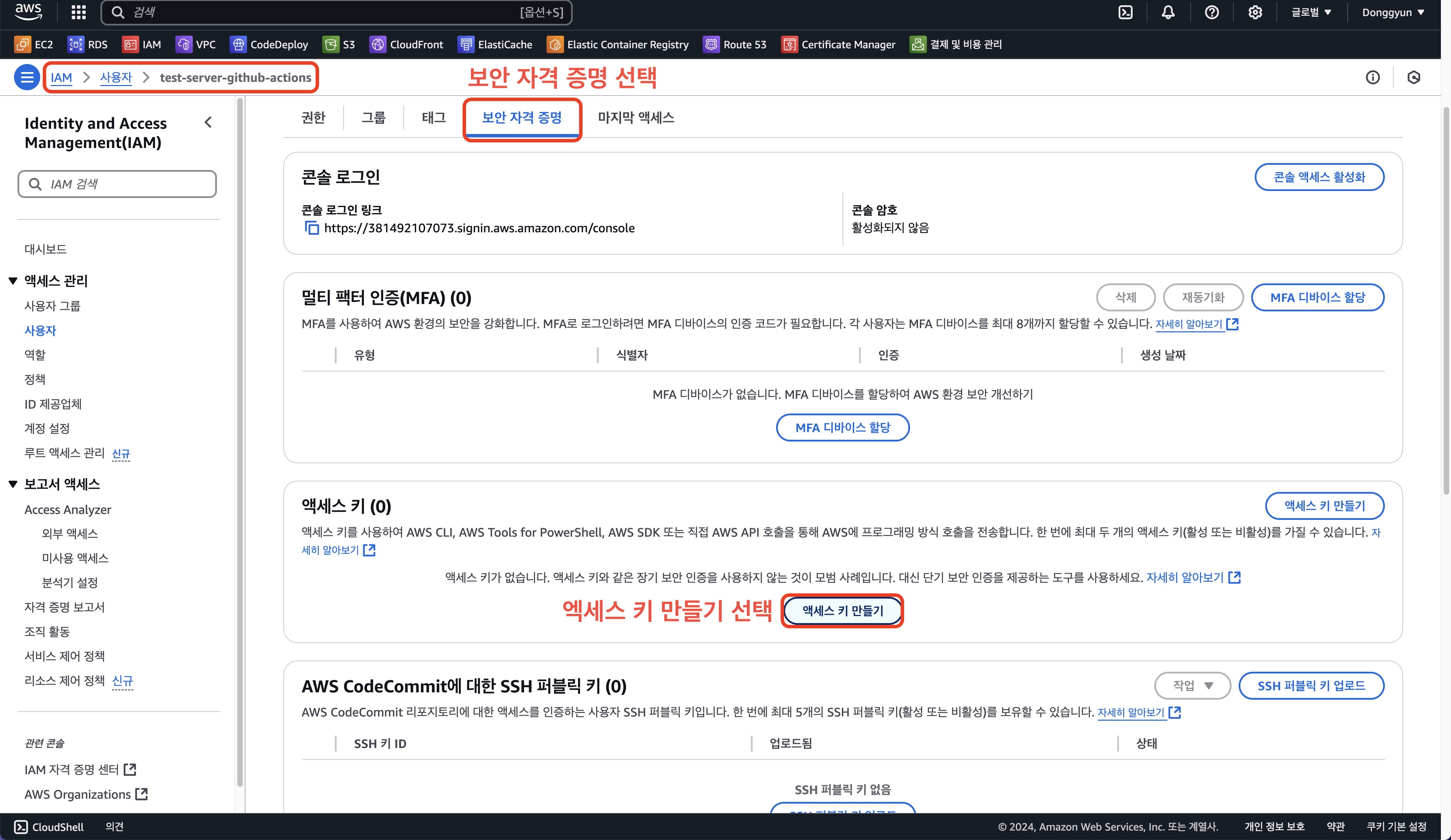Open the 작업 dropdown for SSH keys
The image size is (1451, 840).
[1192, 686]
